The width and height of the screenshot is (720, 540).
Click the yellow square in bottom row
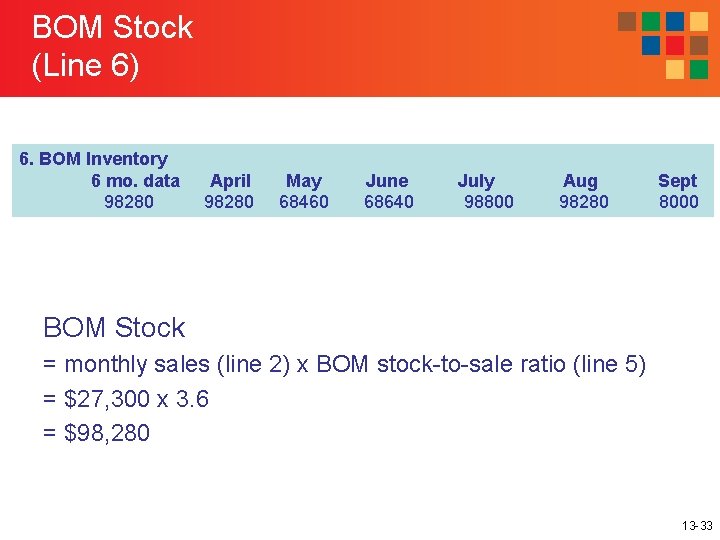[675, 69]
